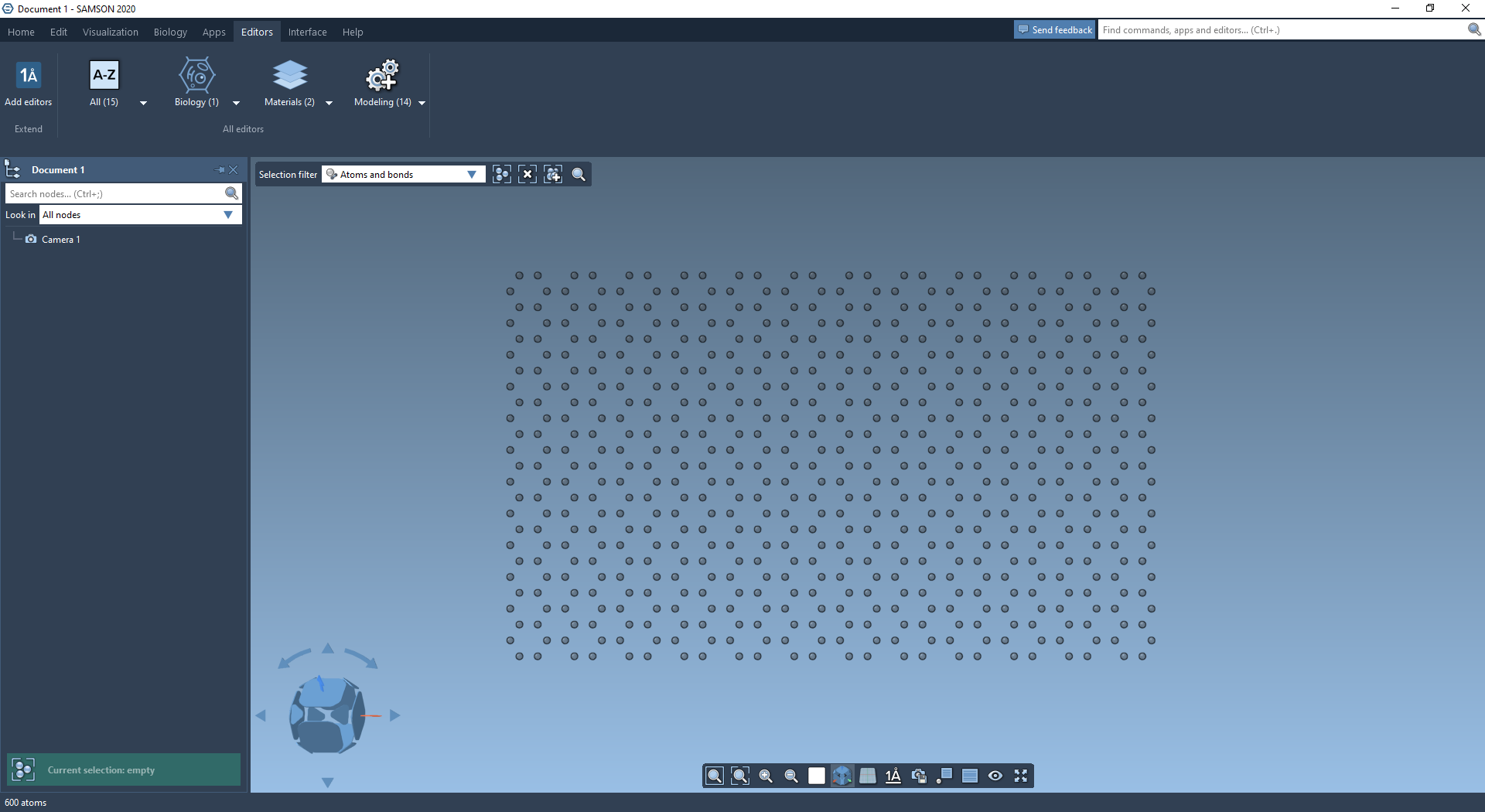The width and height of the screenshot is (1485, 812).
Task: Click the zoom in magnifier icon
Action: (766, 776)
